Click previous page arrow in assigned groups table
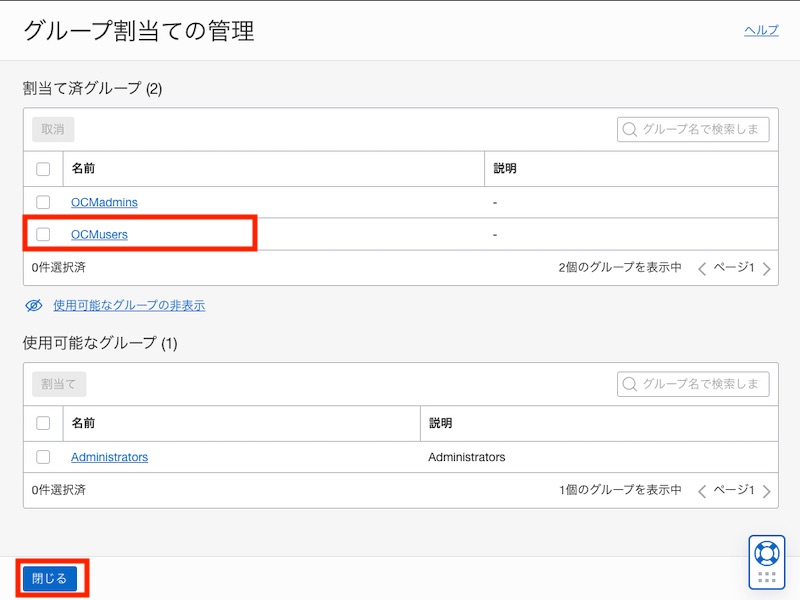Screen dimensions: 800x600 [x=702, y=268]
